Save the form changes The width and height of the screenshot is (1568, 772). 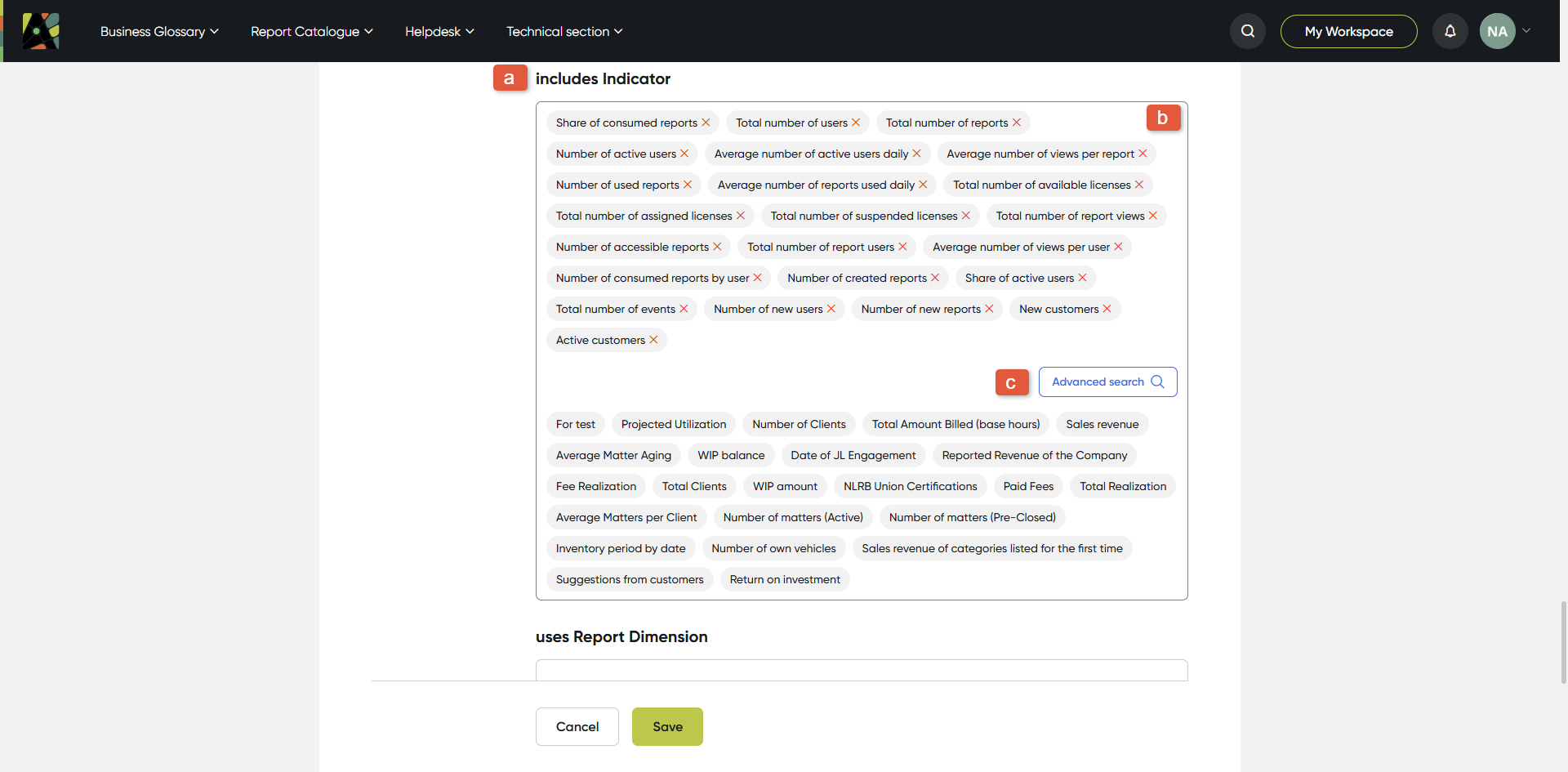coord(667,726)
